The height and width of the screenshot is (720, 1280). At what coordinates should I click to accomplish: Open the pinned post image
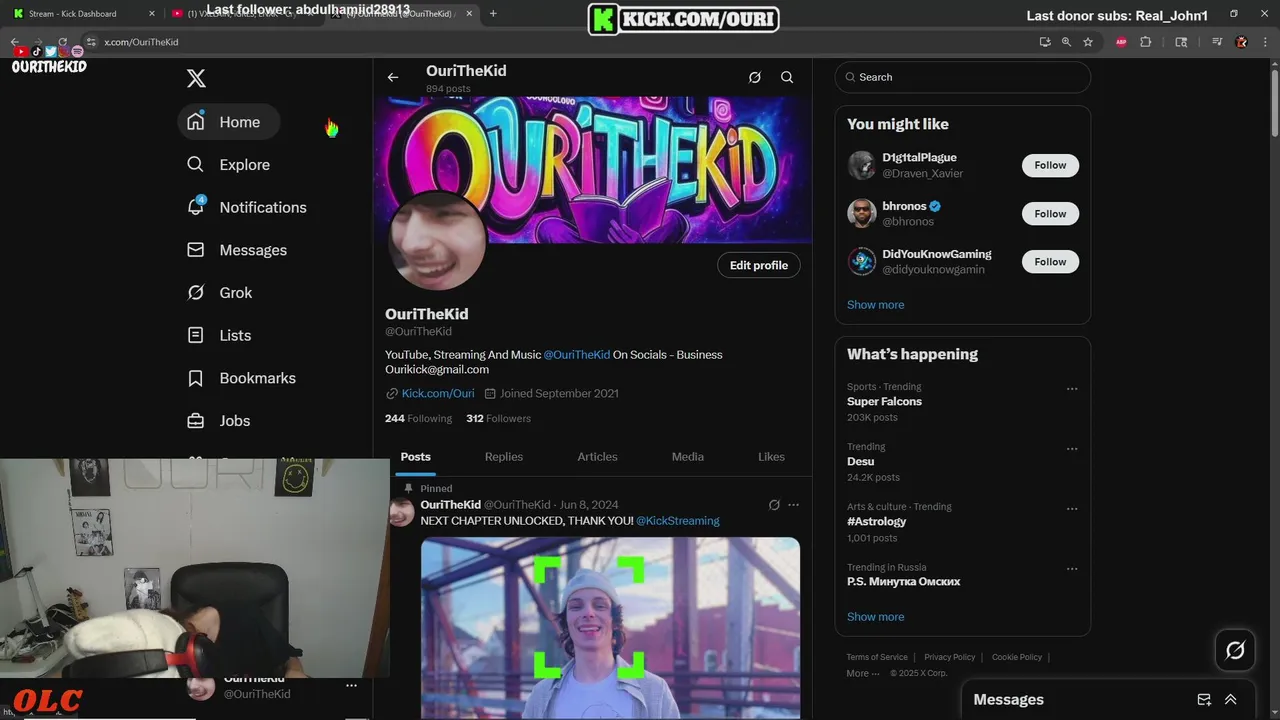[x=610, y=628]
